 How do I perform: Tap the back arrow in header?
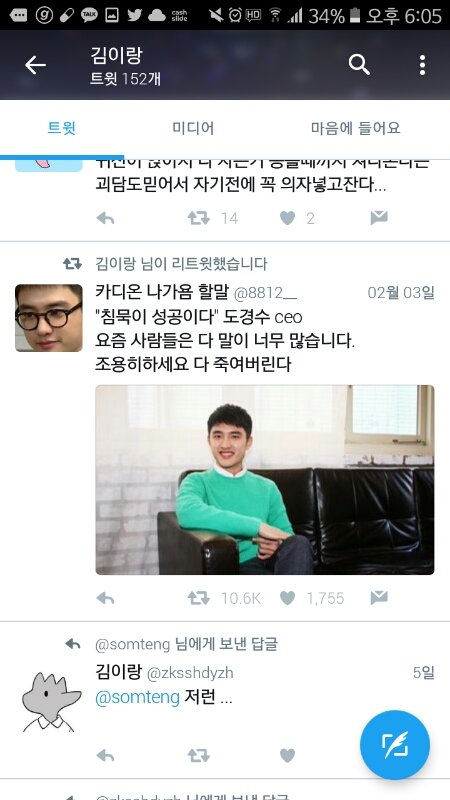tap(35, 65)
